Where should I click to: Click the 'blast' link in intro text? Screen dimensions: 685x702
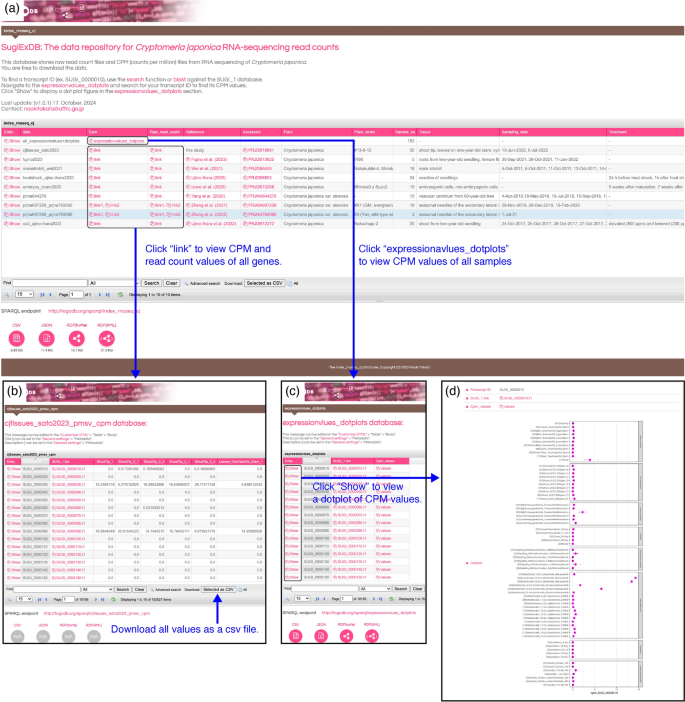180,80
